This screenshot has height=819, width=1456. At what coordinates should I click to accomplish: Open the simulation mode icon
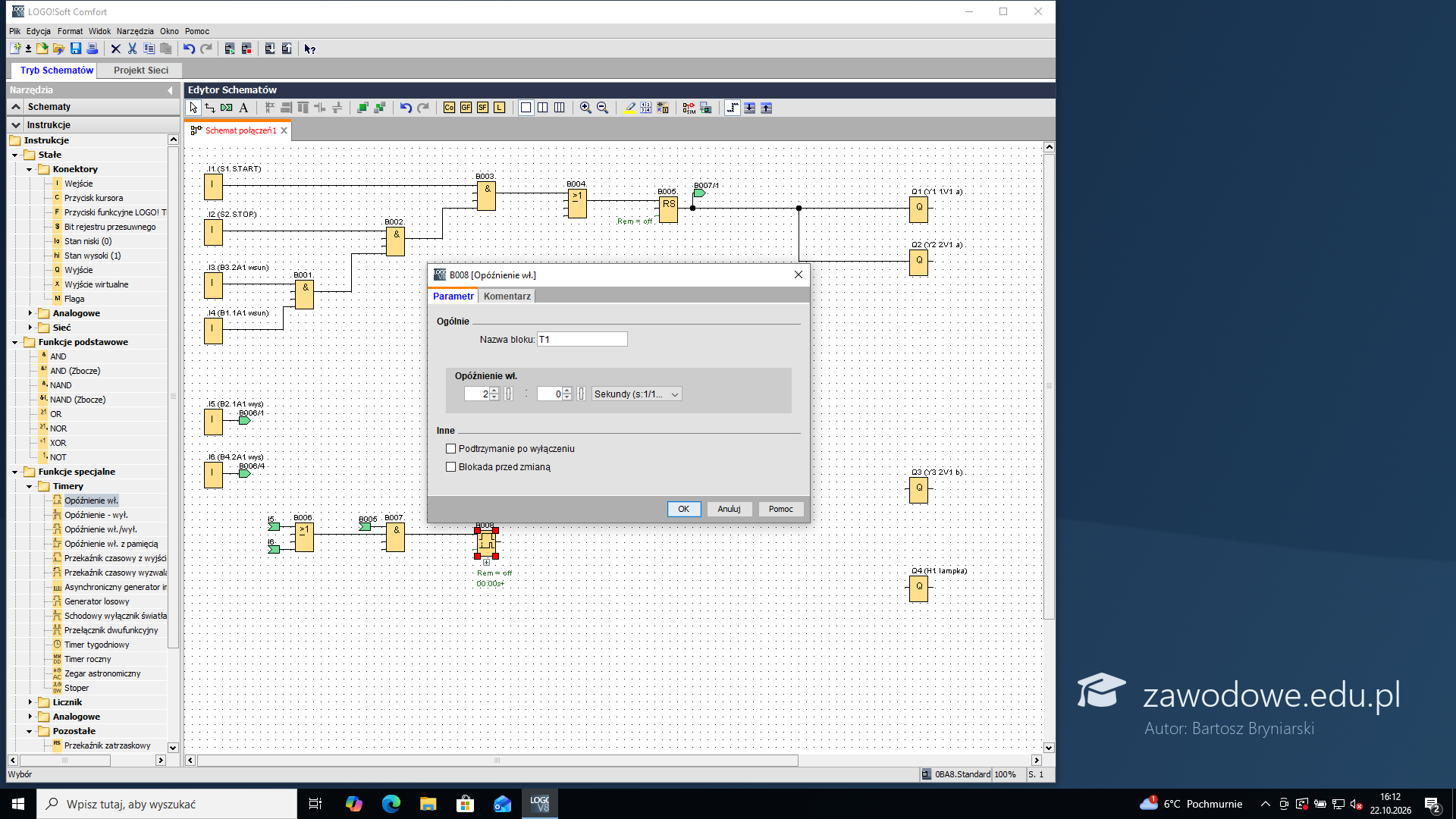click(x=689, y=108)
